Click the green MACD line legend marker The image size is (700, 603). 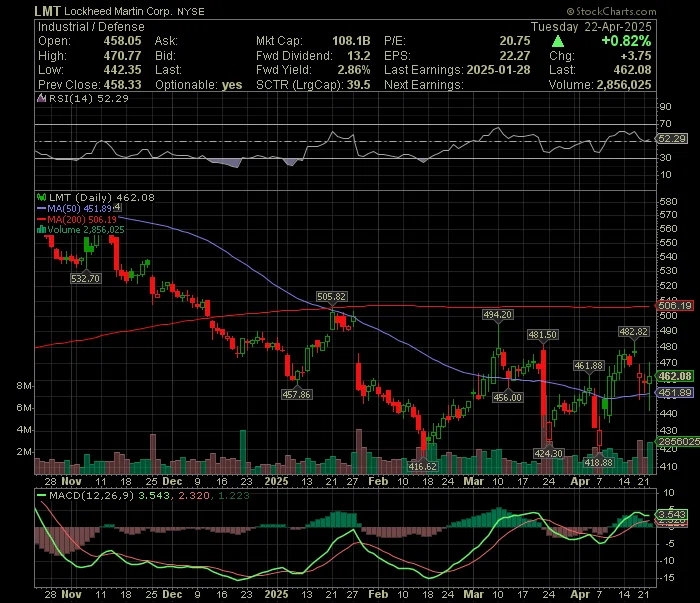(x=42, y=495)
